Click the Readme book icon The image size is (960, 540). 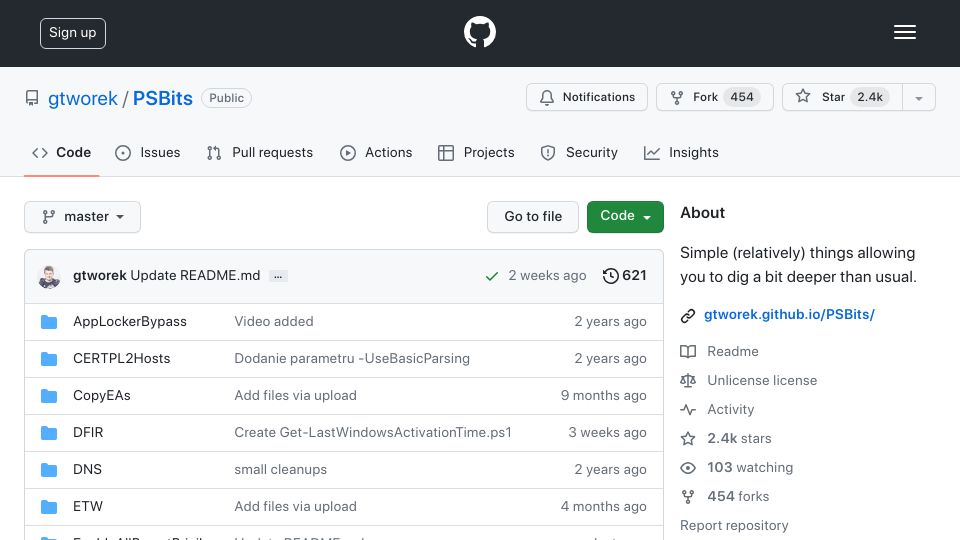[688, 351]
